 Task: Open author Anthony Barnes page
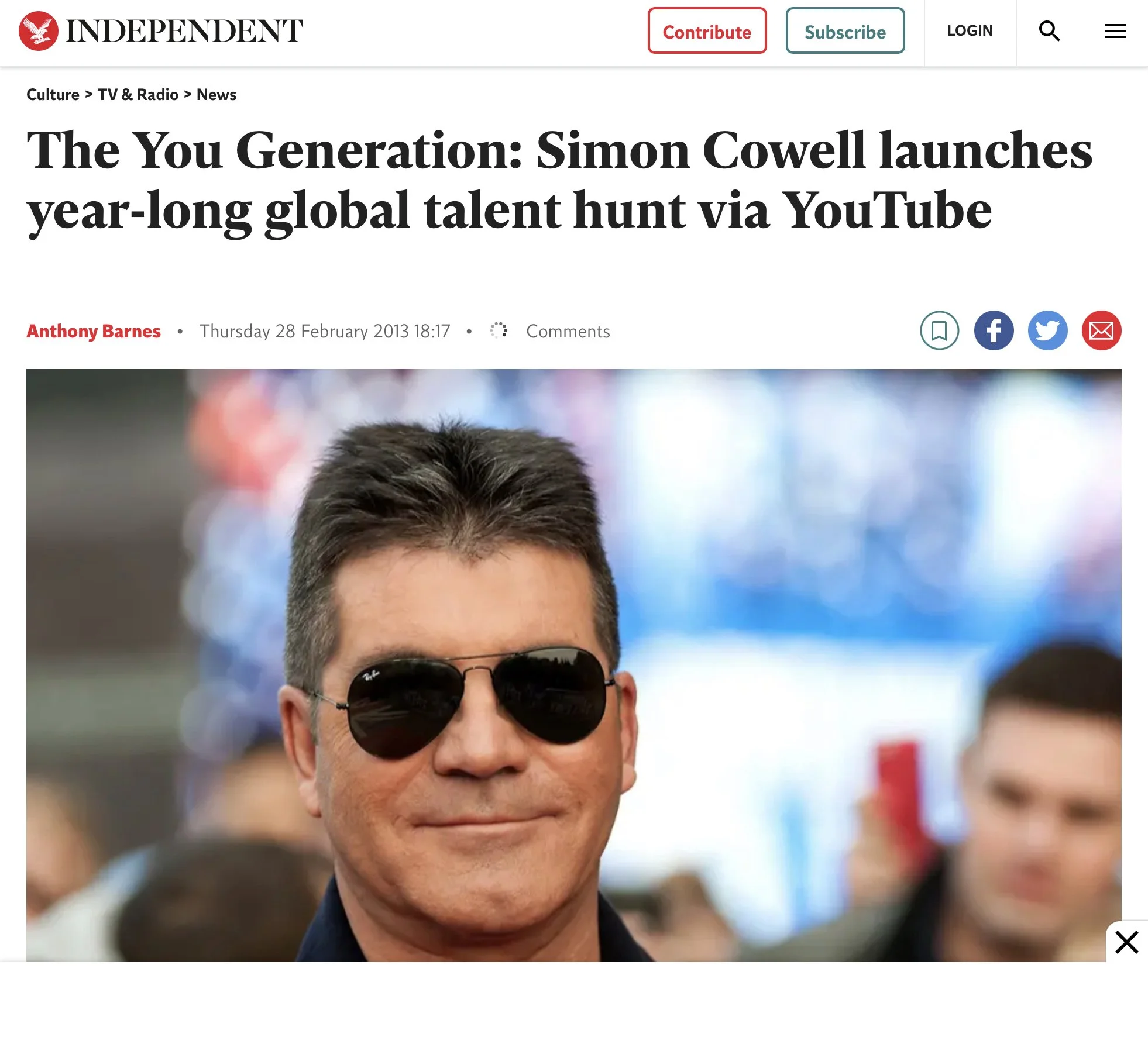tap(94, 331)
